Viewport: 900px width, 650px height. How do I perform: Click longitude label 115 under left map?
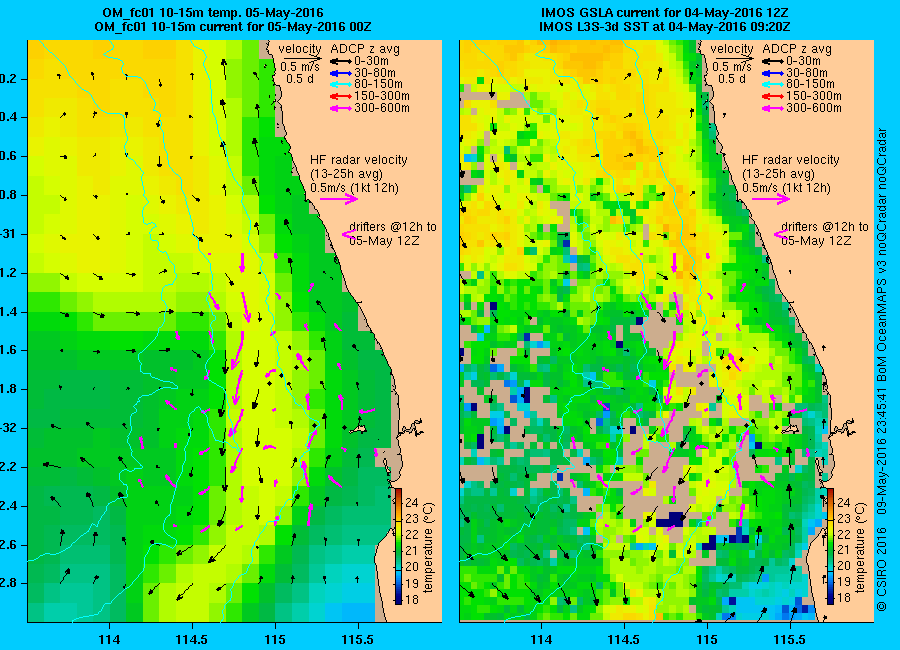(x=275, y=639)
